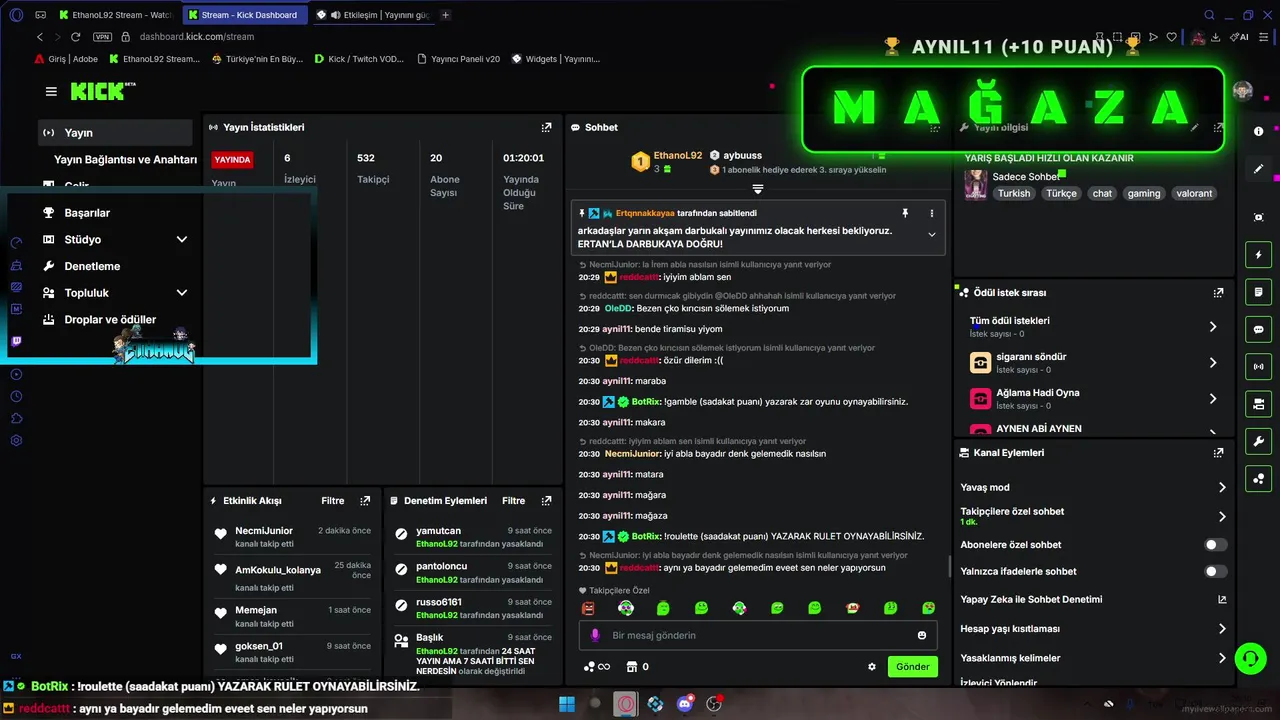Switch to EthanoL92 Stream browser tab
Screen dimensions: 1280x720
[116, 15]
